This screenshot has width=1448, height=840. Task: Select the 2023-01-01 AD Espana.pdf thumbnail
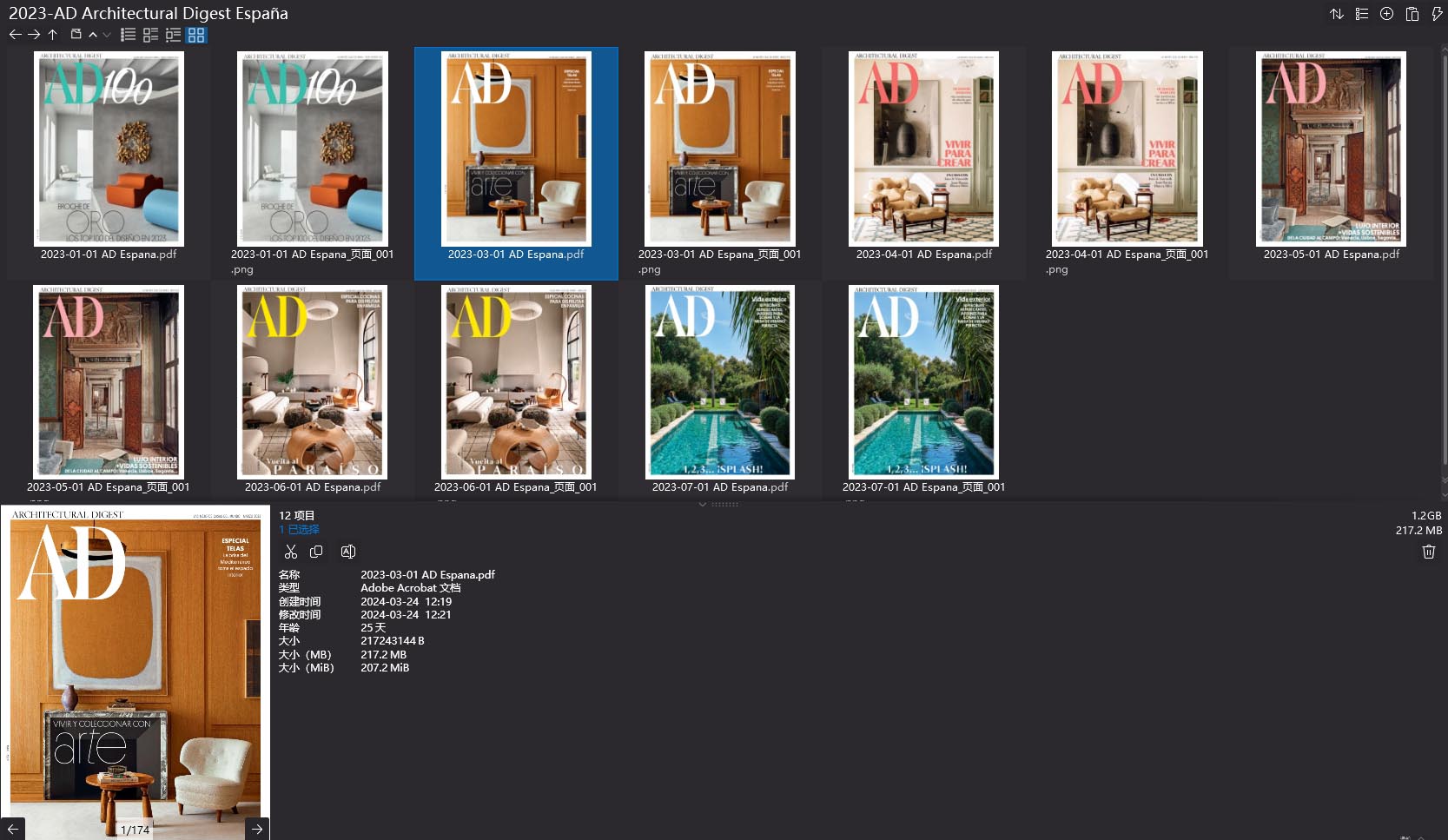[109, 149]
